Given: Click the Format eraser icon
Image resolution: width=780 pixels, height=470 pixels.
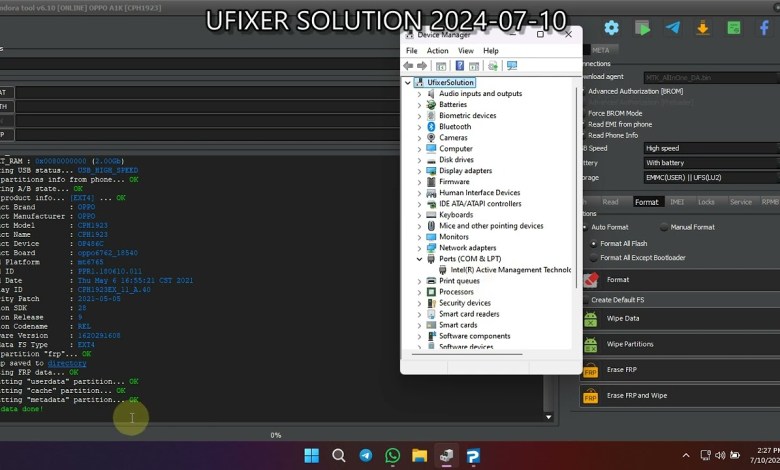Looking at the screenshot, I should pyautogui.click(x=591, y=280).
